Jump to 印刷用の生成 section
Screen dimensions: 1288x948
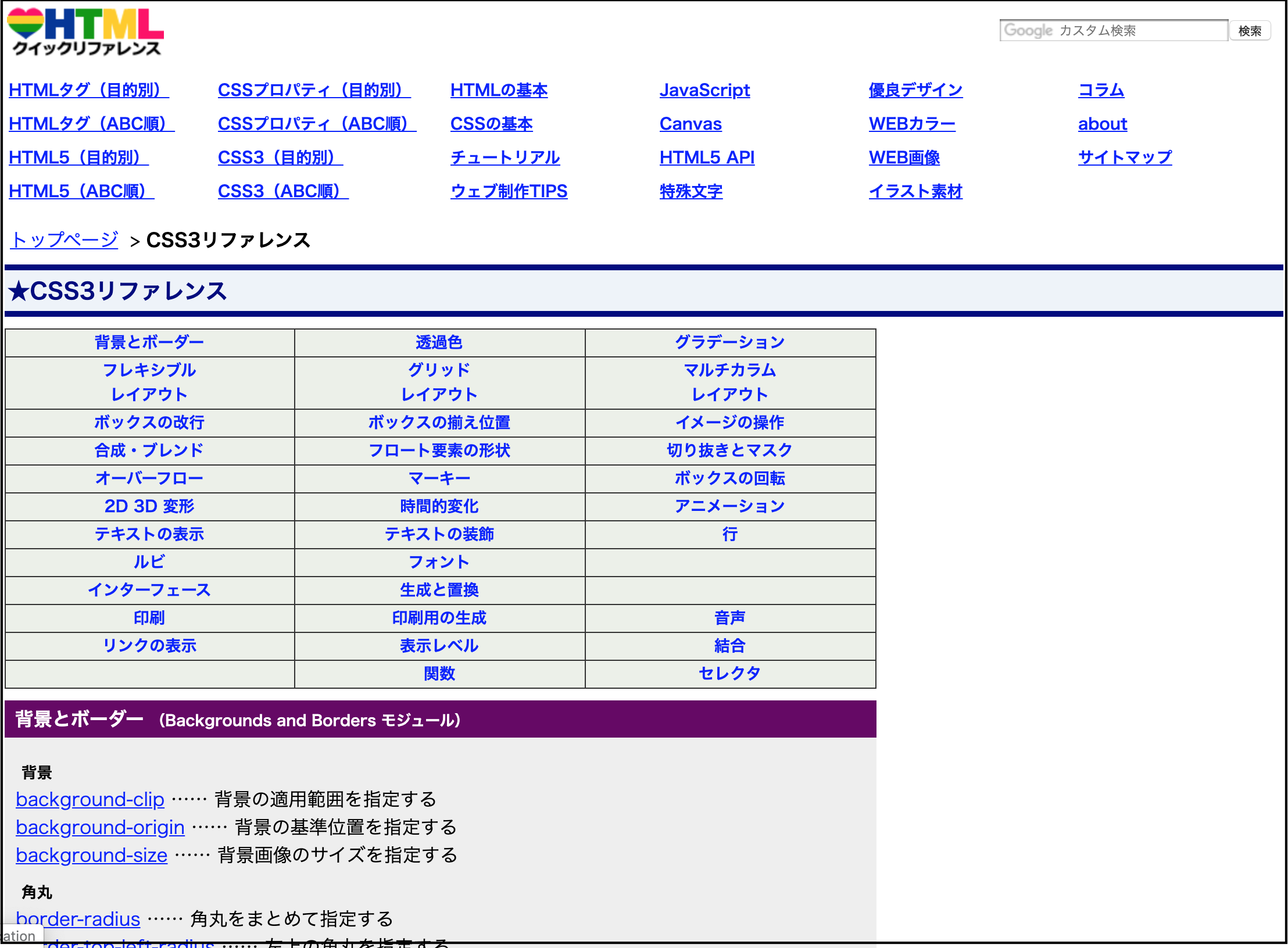point(439,618)
